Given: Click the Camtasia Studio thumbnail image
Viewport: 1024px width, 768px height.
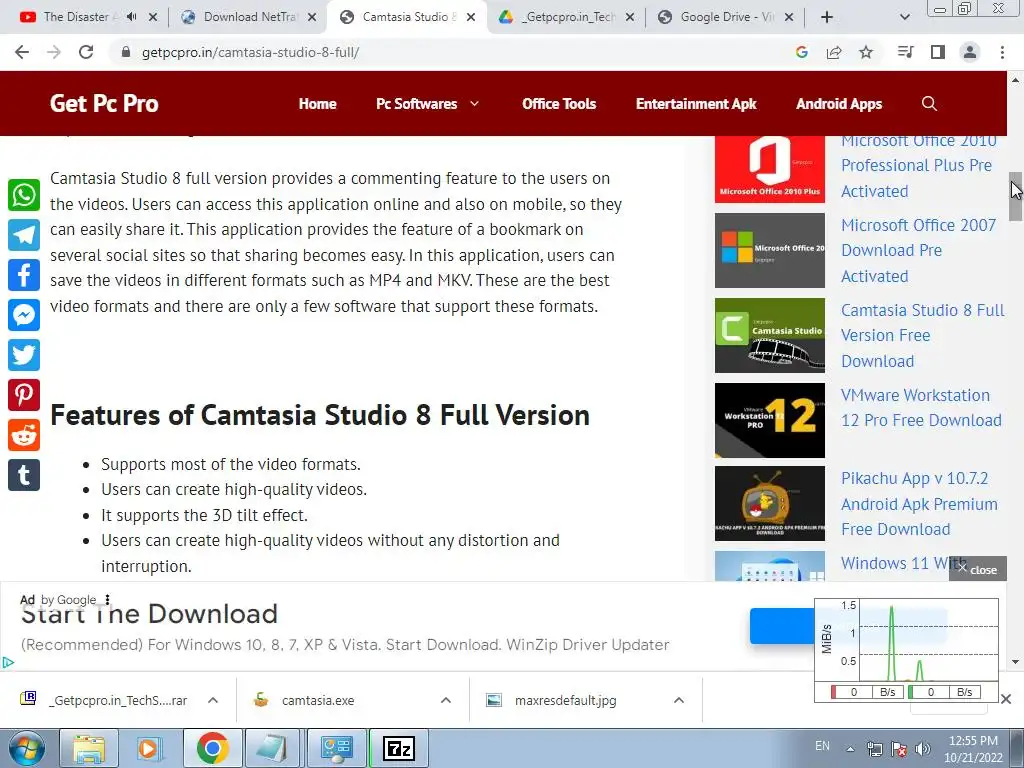Looking at the screenshot, I should coord(770,335).
